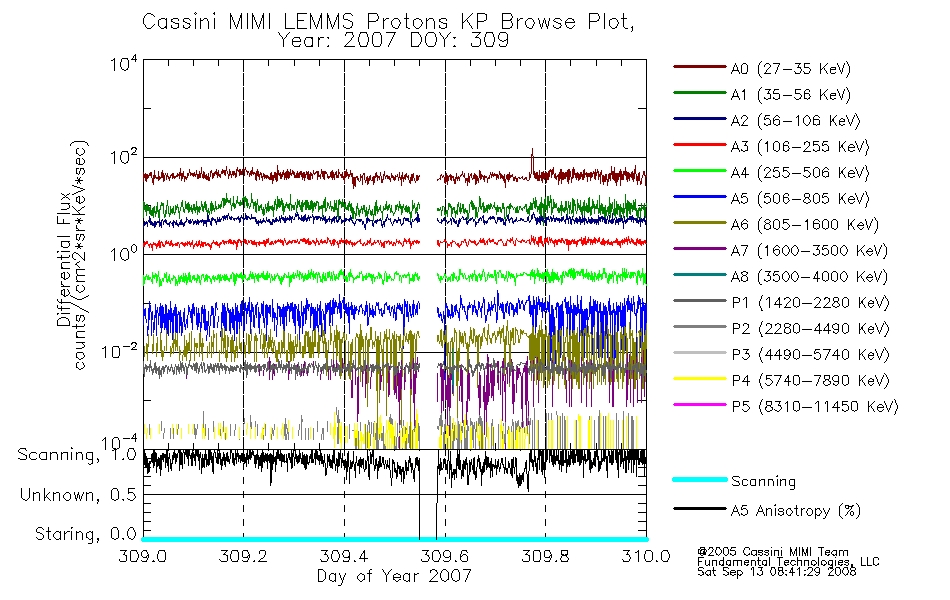This screenshot has height=600, width=950.
Task: Click the A5 (506-805 KeV) legend label
Action: [800, 199]
